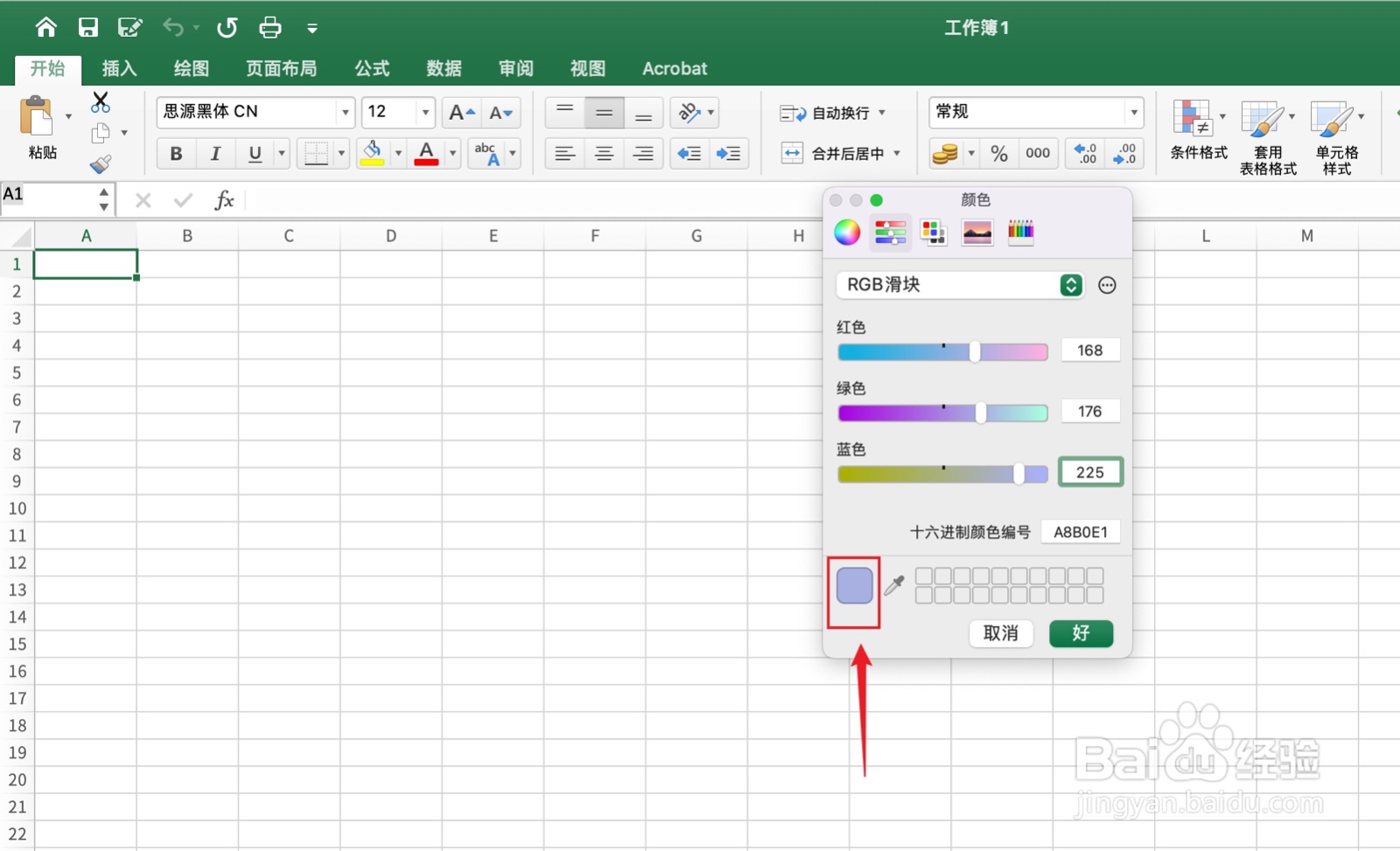Select the eyedropper to sample a color

click(894, 586)
